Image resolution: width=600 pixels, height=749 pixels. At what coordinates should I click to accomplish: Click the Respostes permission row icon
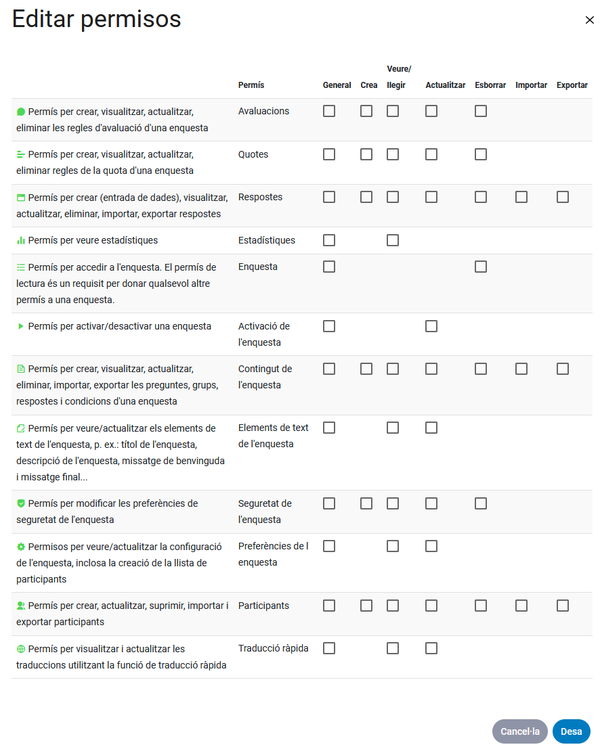point(21,198)
